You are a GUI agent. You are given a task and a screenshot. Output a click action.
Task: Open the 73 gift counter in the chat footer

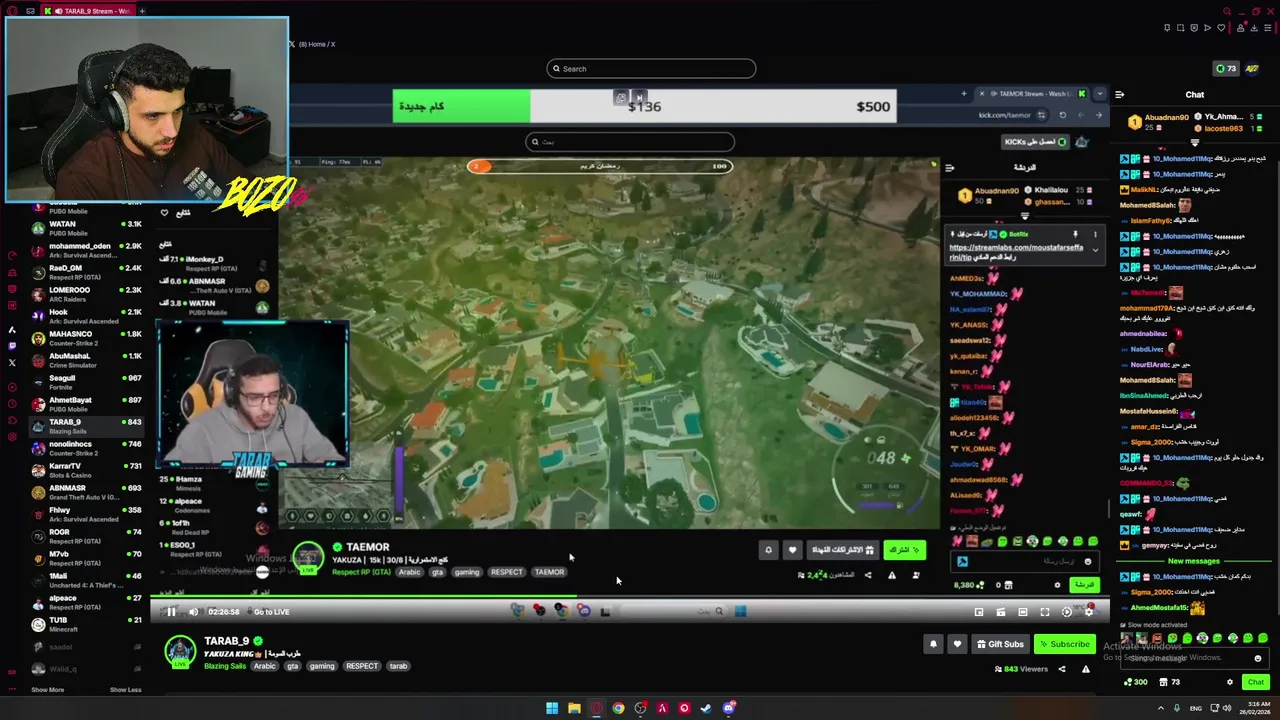(x=1170, y=682)
